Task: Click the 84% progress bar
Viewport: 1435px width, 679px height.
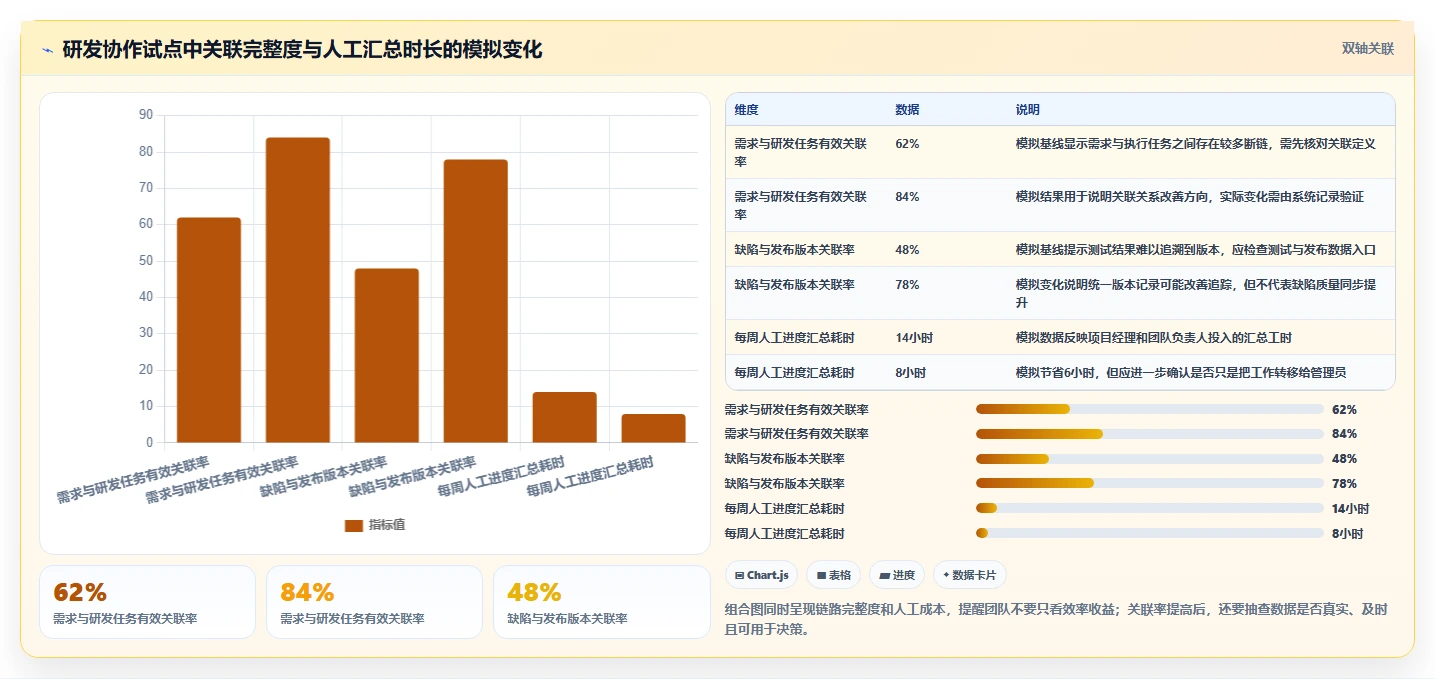Action: pyautogui.click(x=1150, y=434)
